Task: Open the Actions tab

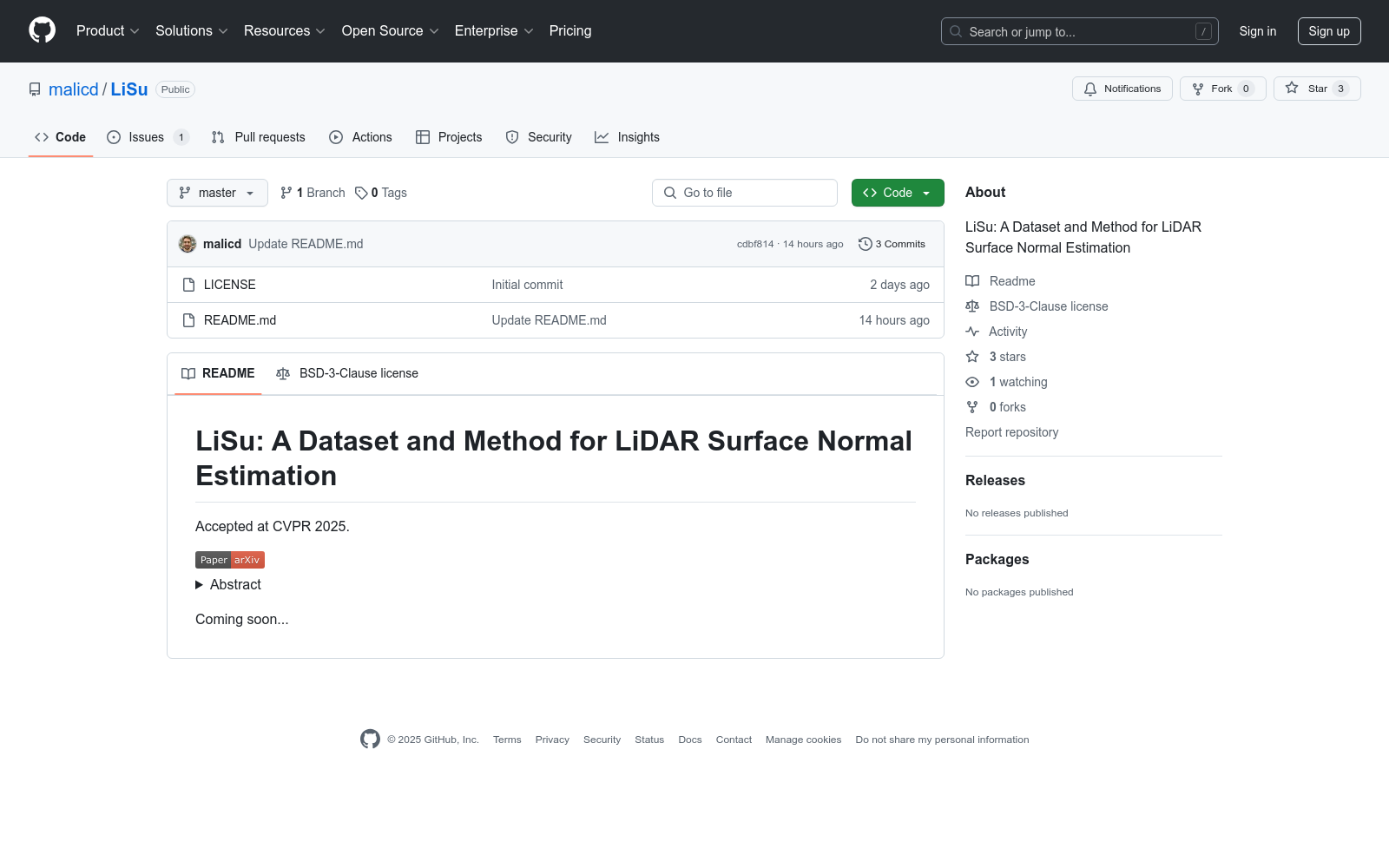Action: [x=361, y=137]
